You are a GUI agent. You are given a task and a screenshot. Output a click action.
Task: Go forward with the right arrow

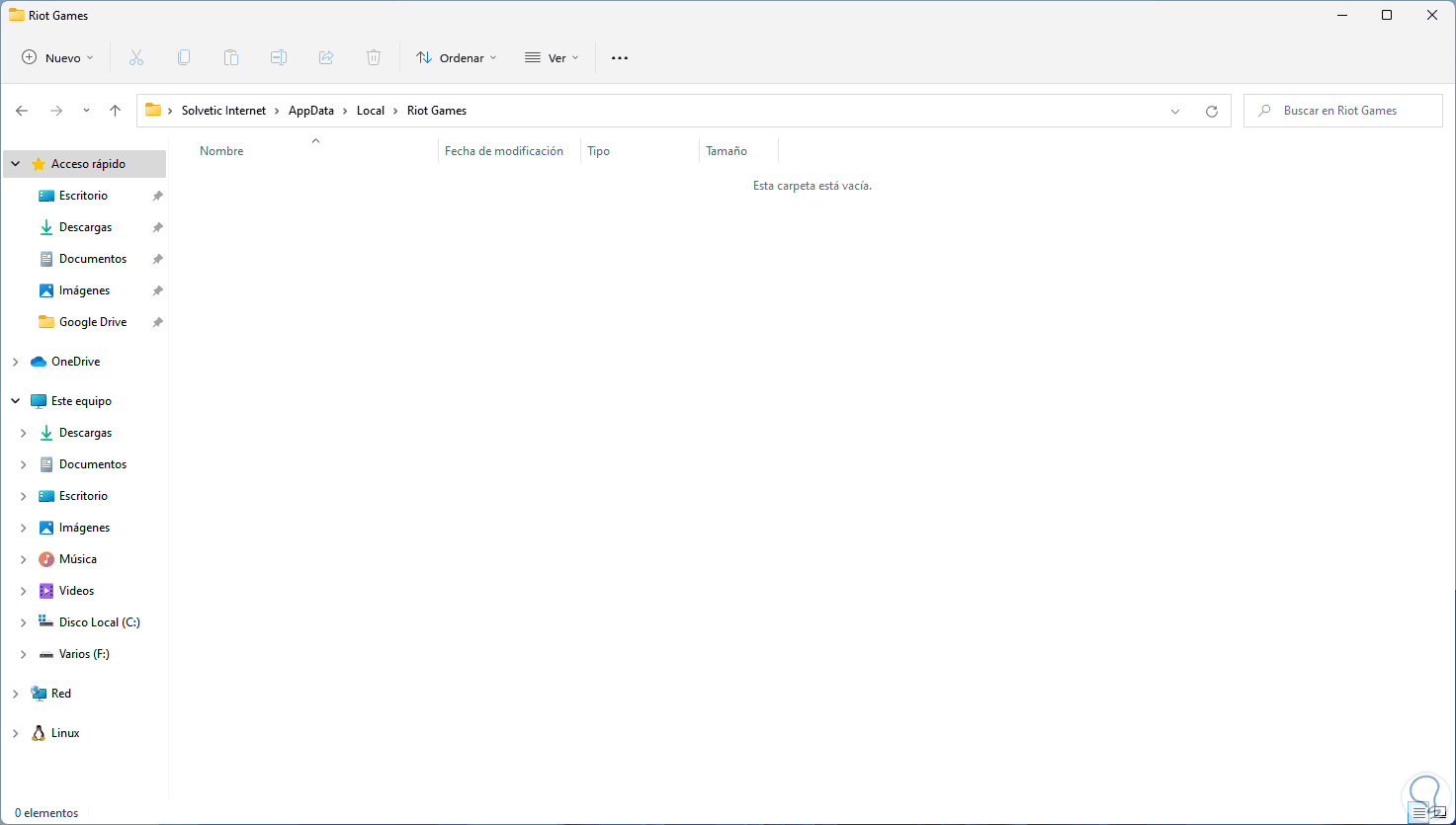point(56,111)
